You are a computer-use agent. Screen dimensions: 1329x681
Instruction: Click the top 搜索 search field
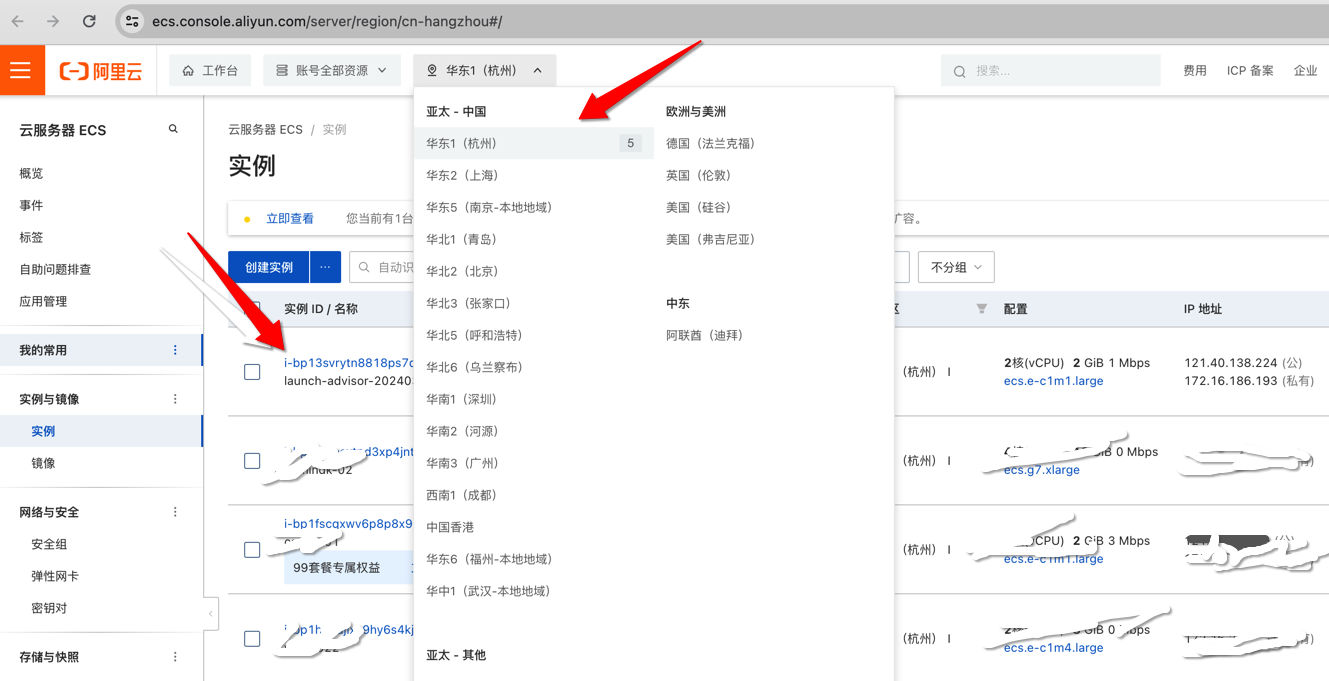1050,71
